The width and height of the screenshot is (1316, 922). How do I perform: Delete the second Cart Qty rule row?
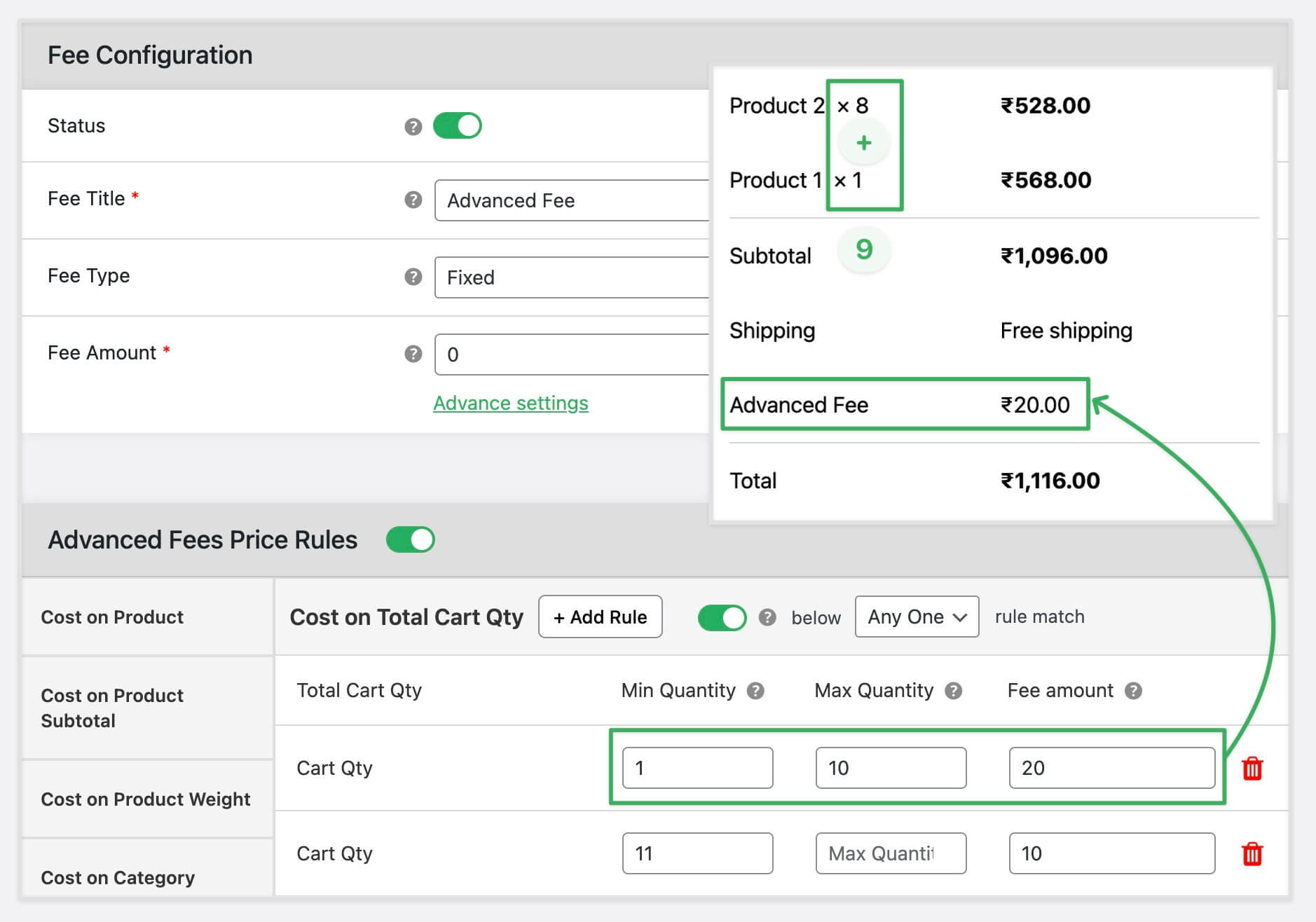pos(1253,853)
